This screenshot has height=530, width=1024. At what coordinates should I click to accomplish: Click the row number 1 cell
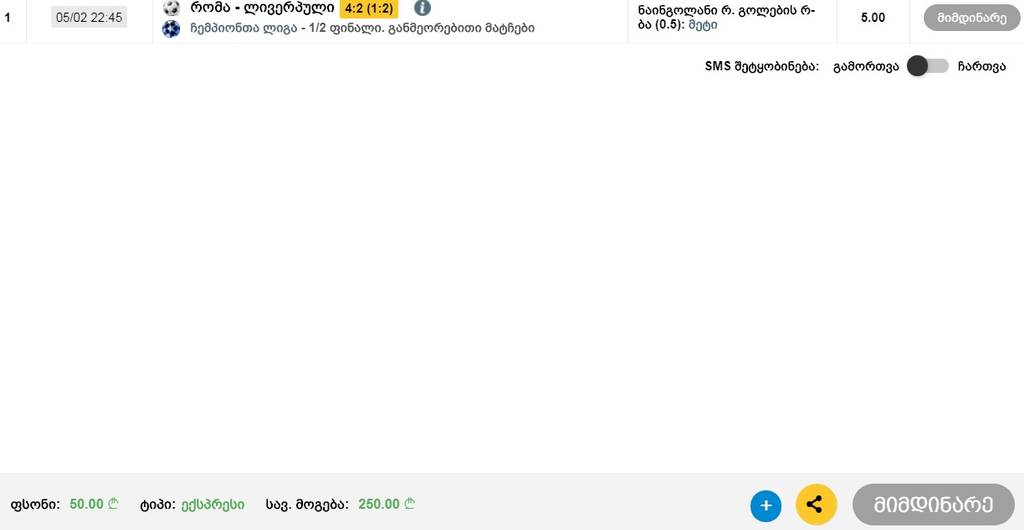click(x=7, y=18)
